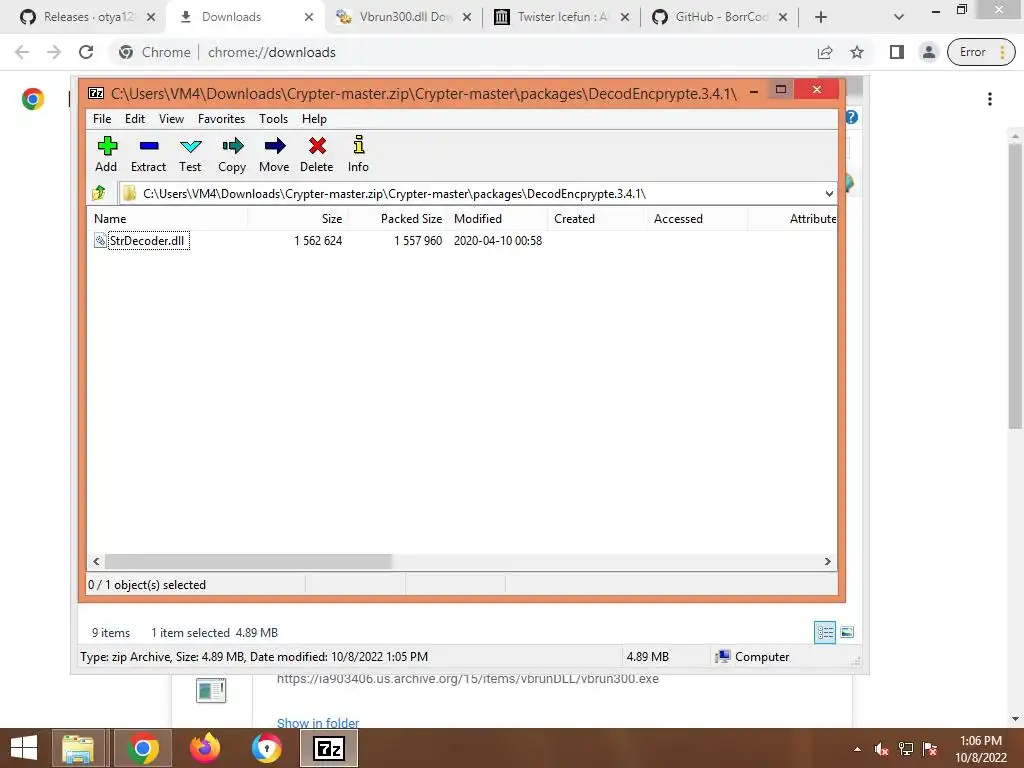Viewport: 1024px width, 768px height.
Task: Go up one folder level in 7-Zip
Action: click(x=99, y=193)
